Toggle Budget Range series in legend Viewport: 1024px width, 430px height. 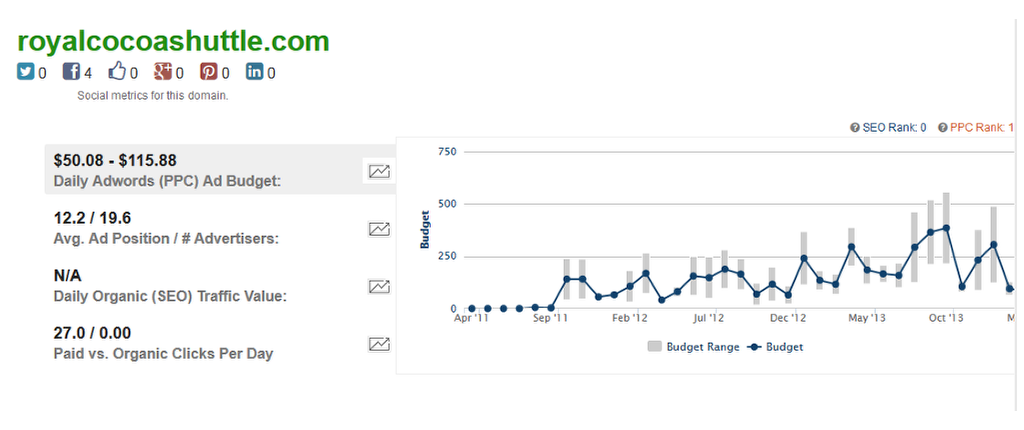(x=694, y=347)
